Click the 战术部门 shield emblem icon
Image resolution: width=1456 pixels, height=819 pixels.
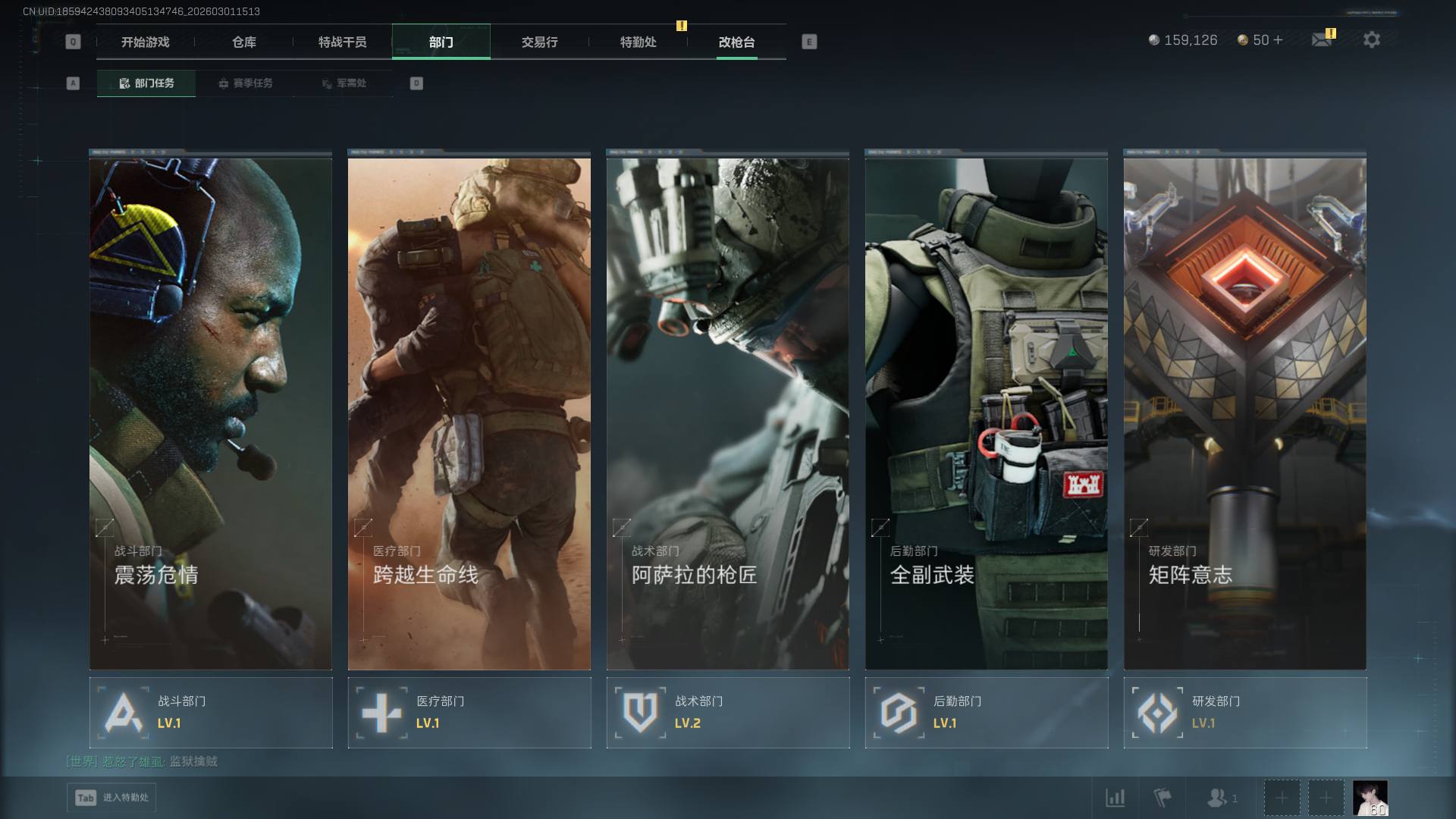coord(640,713)
